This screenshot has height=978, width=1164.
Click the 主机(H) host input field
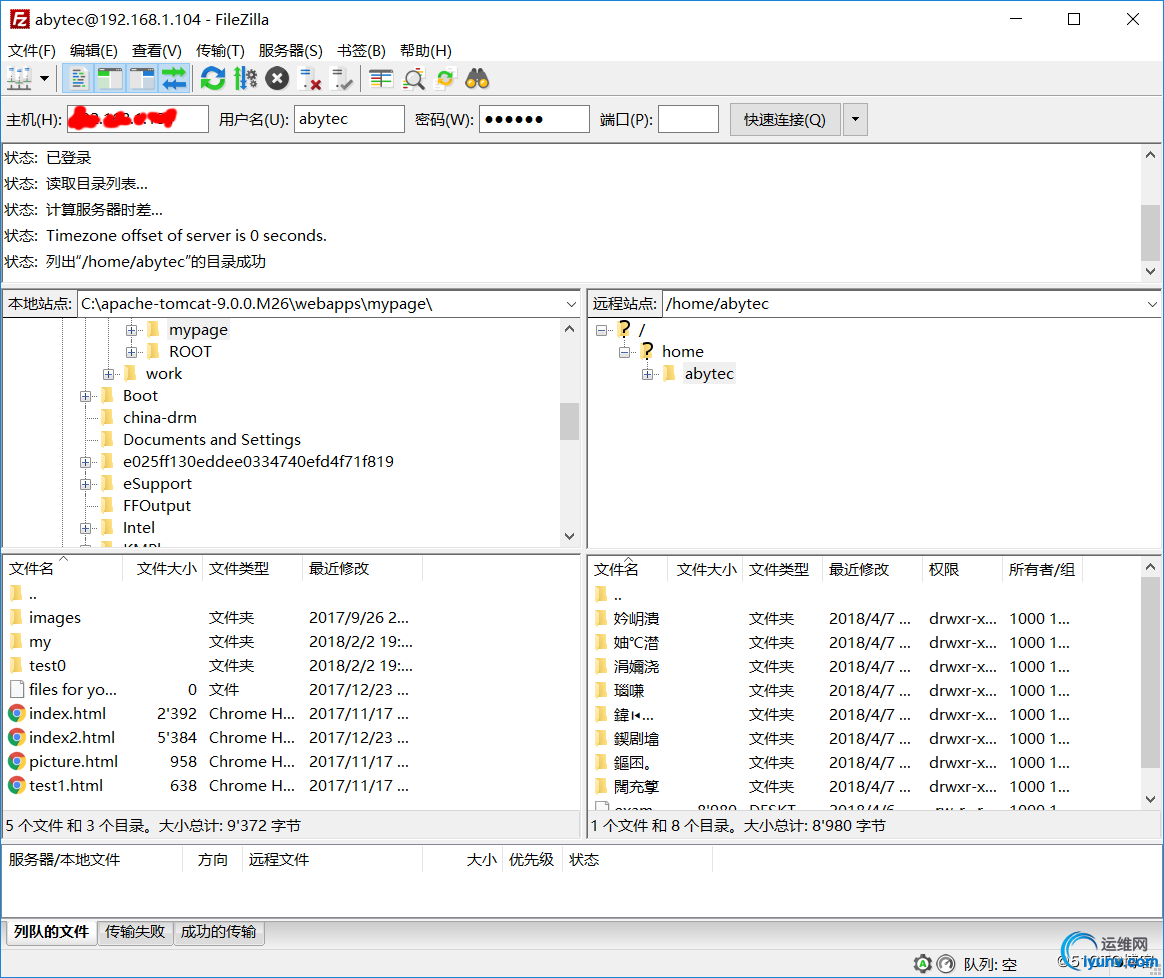click(137, 119)
